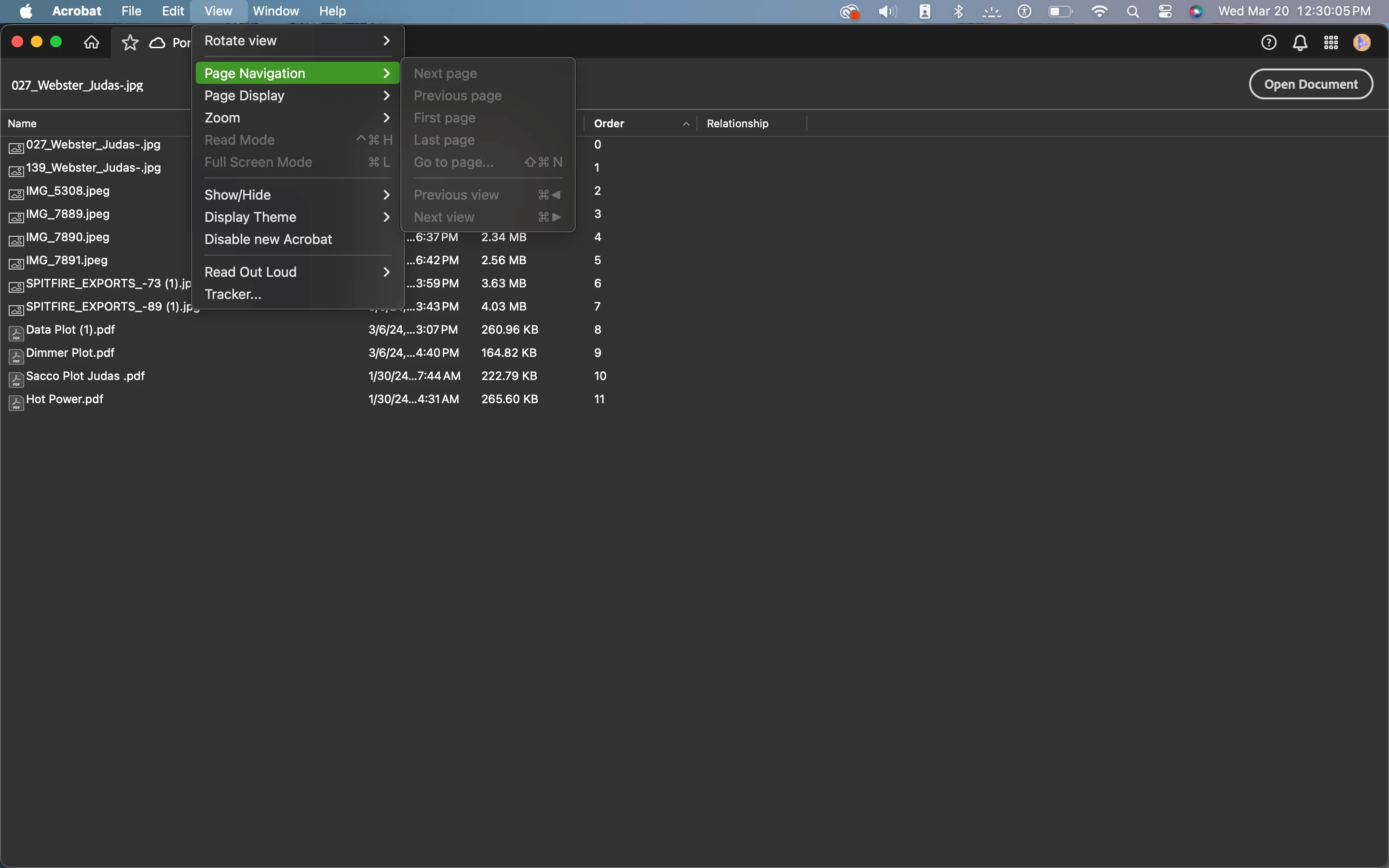
Task: Open the Help question mark icon
Action: (x=1268, y=42)
